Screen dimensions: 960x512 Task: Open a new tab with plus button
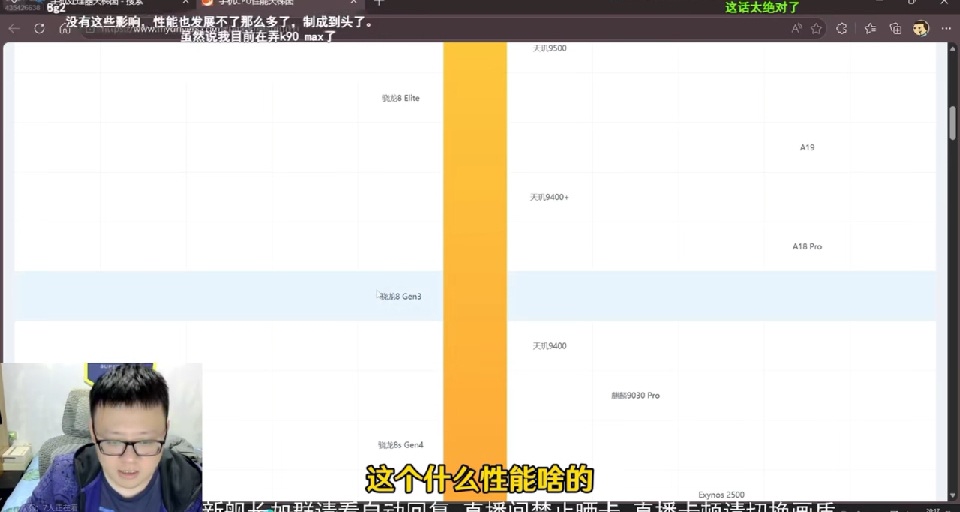(x=379, y=2)
